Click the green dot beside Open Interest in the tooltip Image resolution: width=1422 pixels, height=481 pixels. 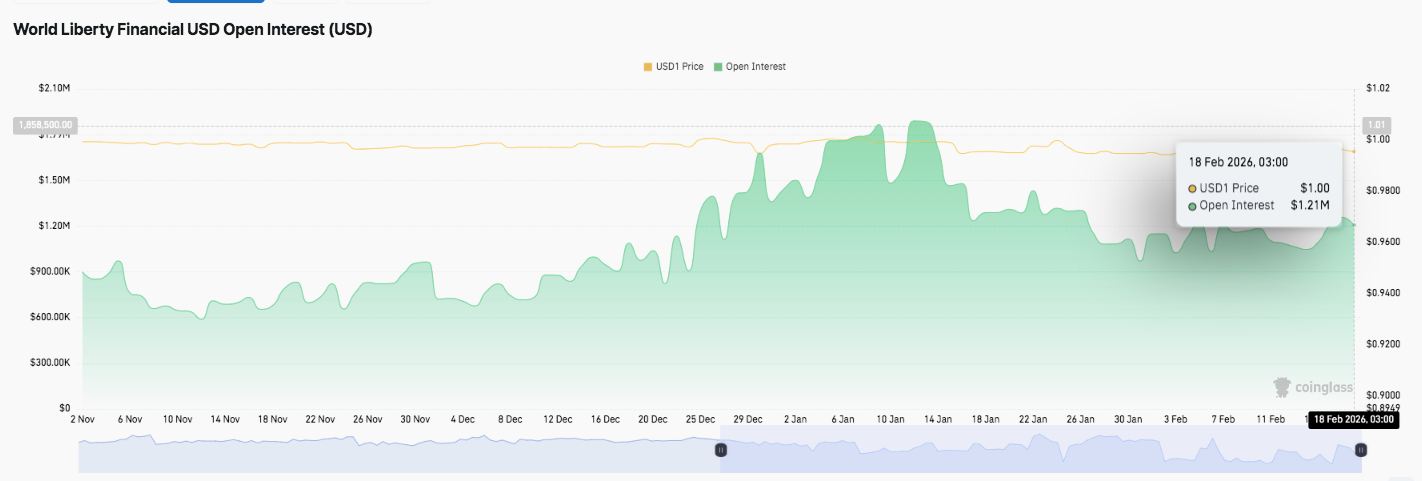tap(1192, 206)
